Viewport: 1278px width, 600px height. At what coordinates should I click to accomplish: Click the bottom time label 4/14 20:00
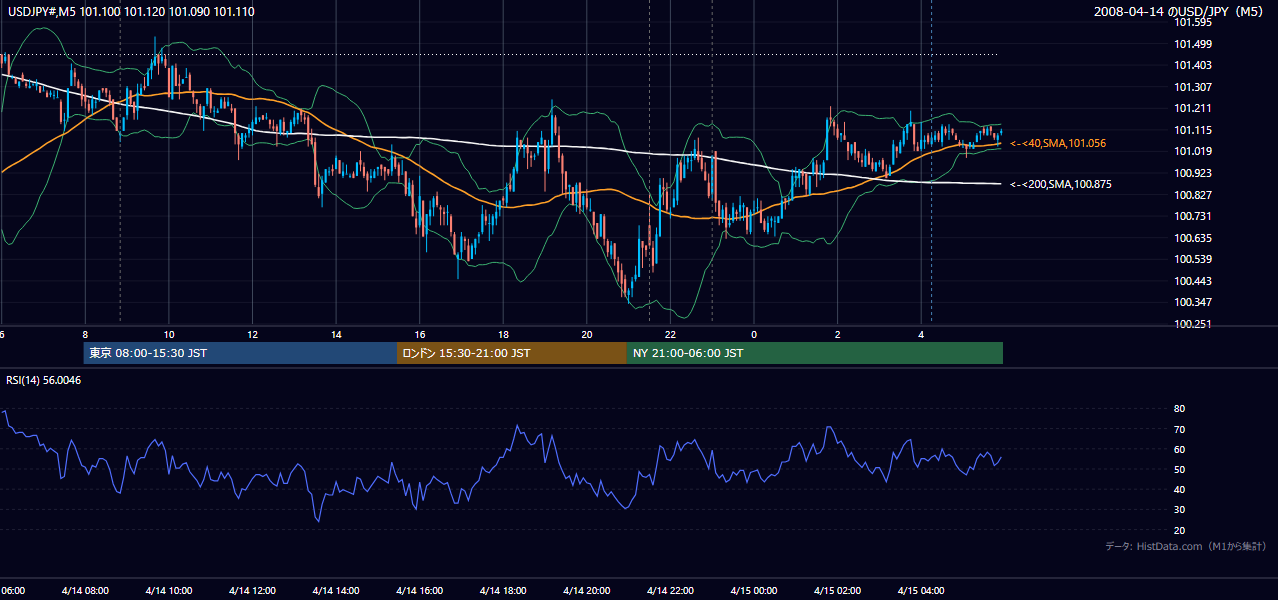(x=587, y=591)
